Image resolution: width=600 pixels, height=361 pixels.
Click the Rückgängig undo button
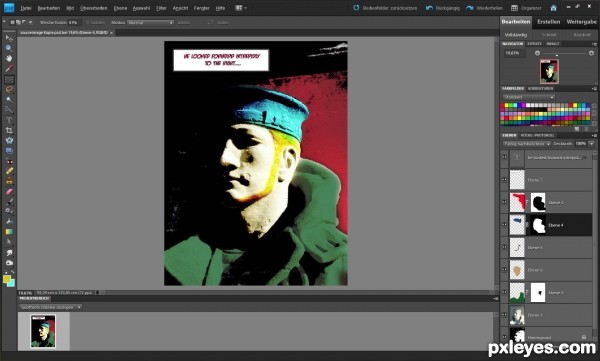[443, 8]
